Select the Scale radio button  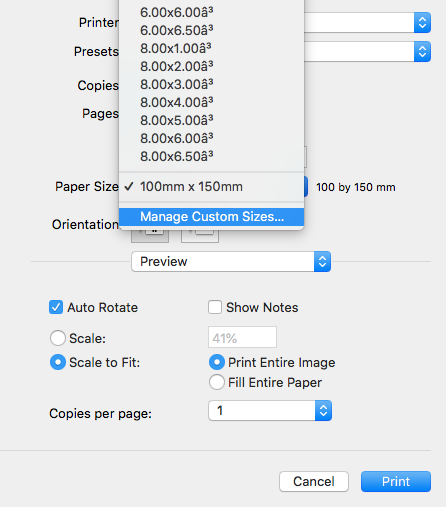click(58, 338)
